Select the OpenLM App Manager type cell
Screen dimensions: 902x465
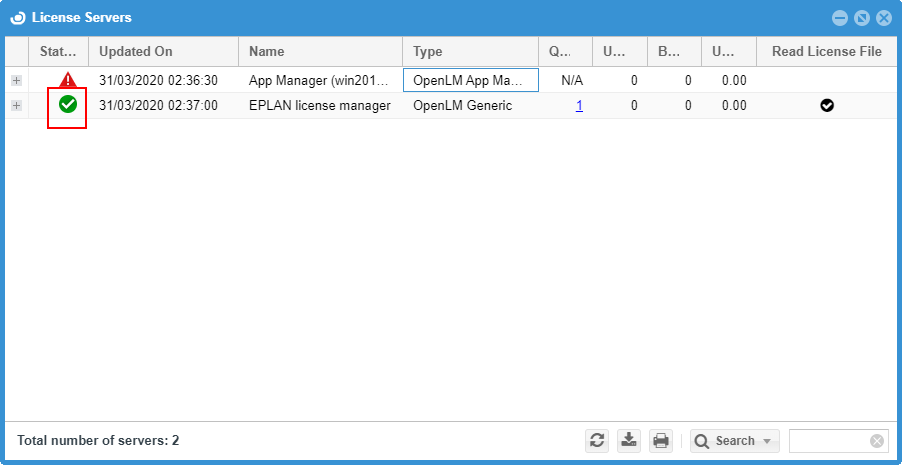pyautogui.click(x=470, y=80)
